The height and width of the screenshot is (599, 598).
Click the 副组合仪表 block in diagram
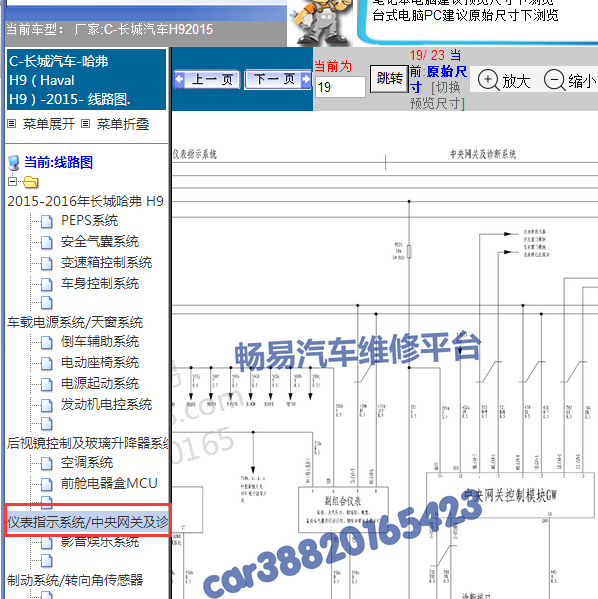coord(343,509)
